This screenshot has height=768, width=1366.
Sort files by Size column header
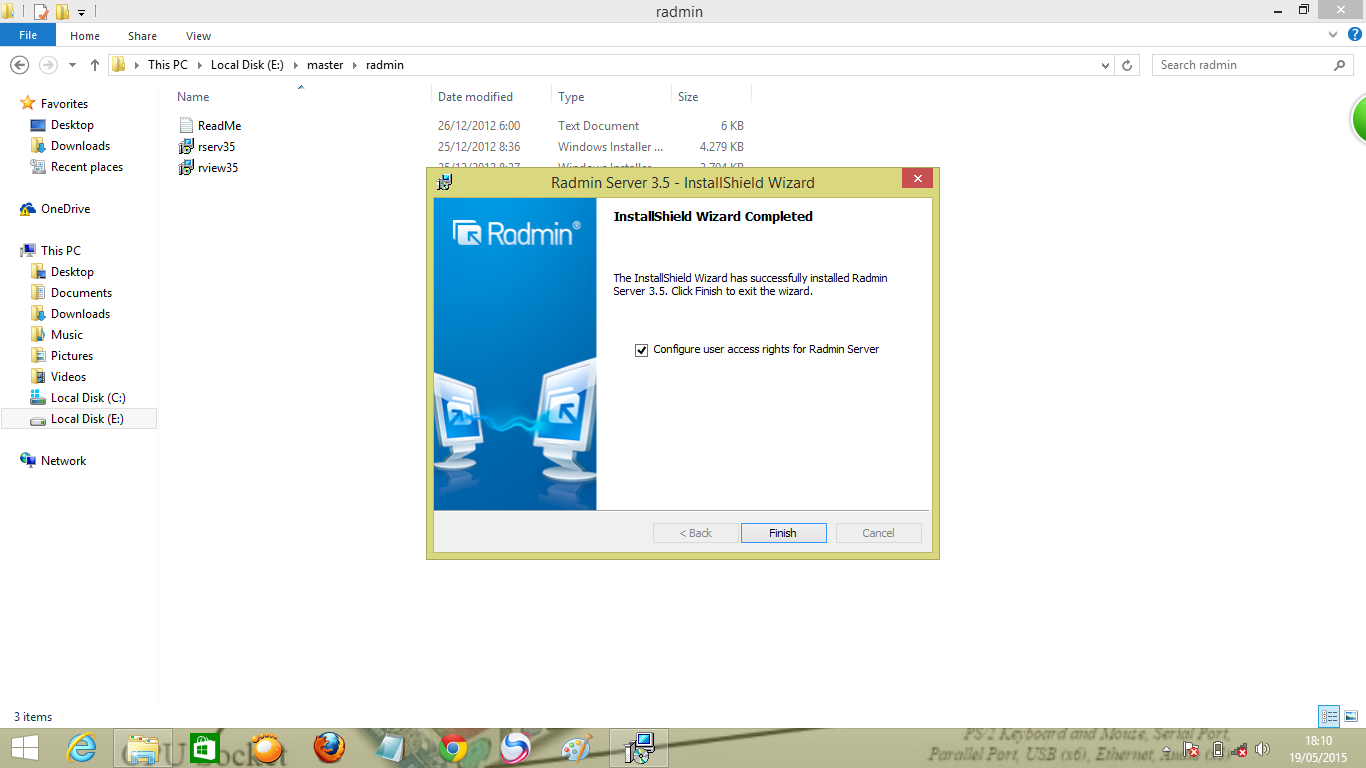point(688,97)
